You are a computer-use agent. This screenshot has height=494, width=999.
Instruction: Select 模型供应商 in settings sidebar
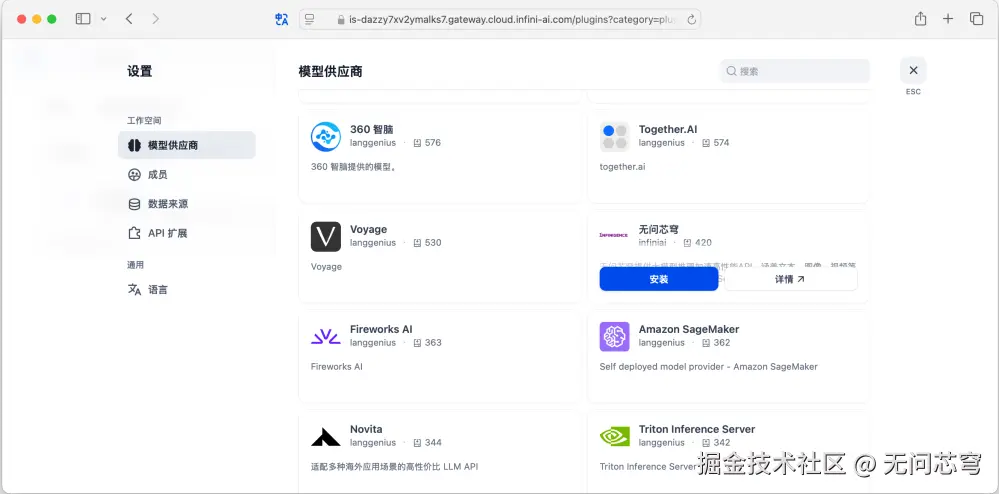(x=187, y=145)
